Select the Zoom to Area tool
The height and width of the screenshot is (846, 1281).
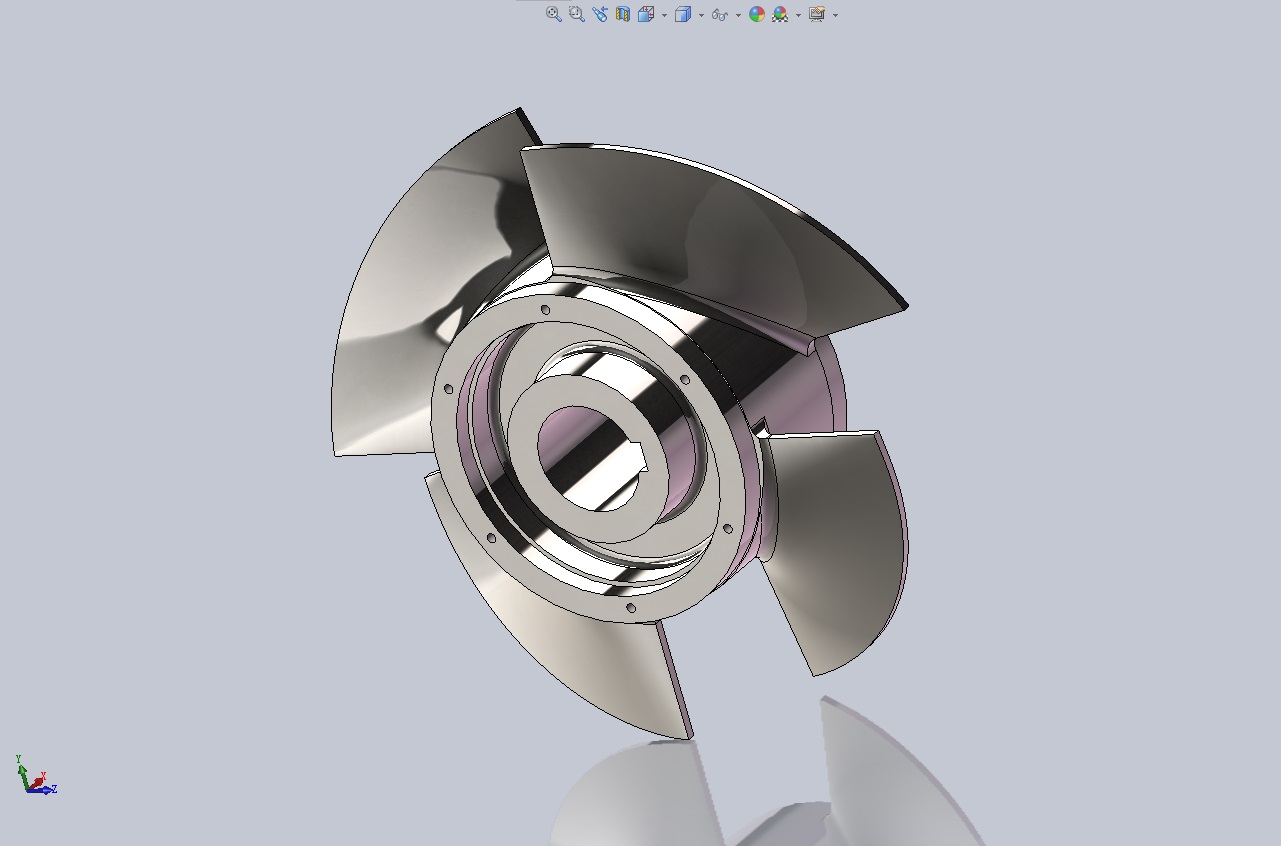[576, 14]
